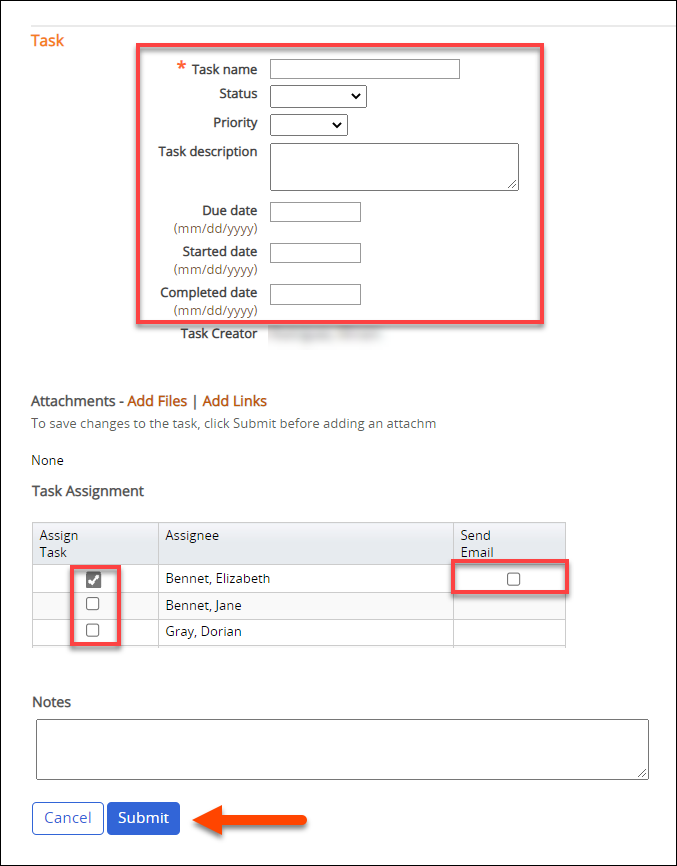Submit the task form
Image resolution: width=677 pixels, height=866 pixels.
144,818
